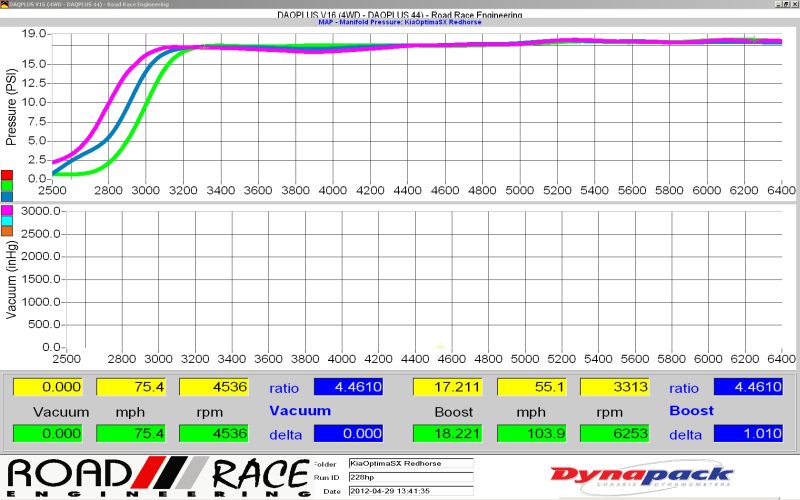Select the yellow rpm value 3313
This screenshot has width=800, height=500.
click(x=615, y=387)
